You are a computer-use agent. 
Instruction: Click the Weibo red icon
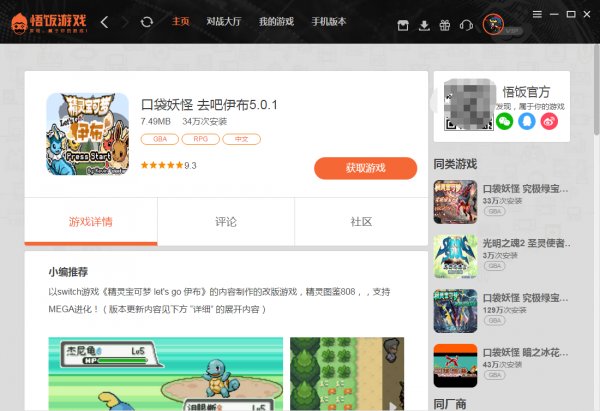(x=549, y=122)
